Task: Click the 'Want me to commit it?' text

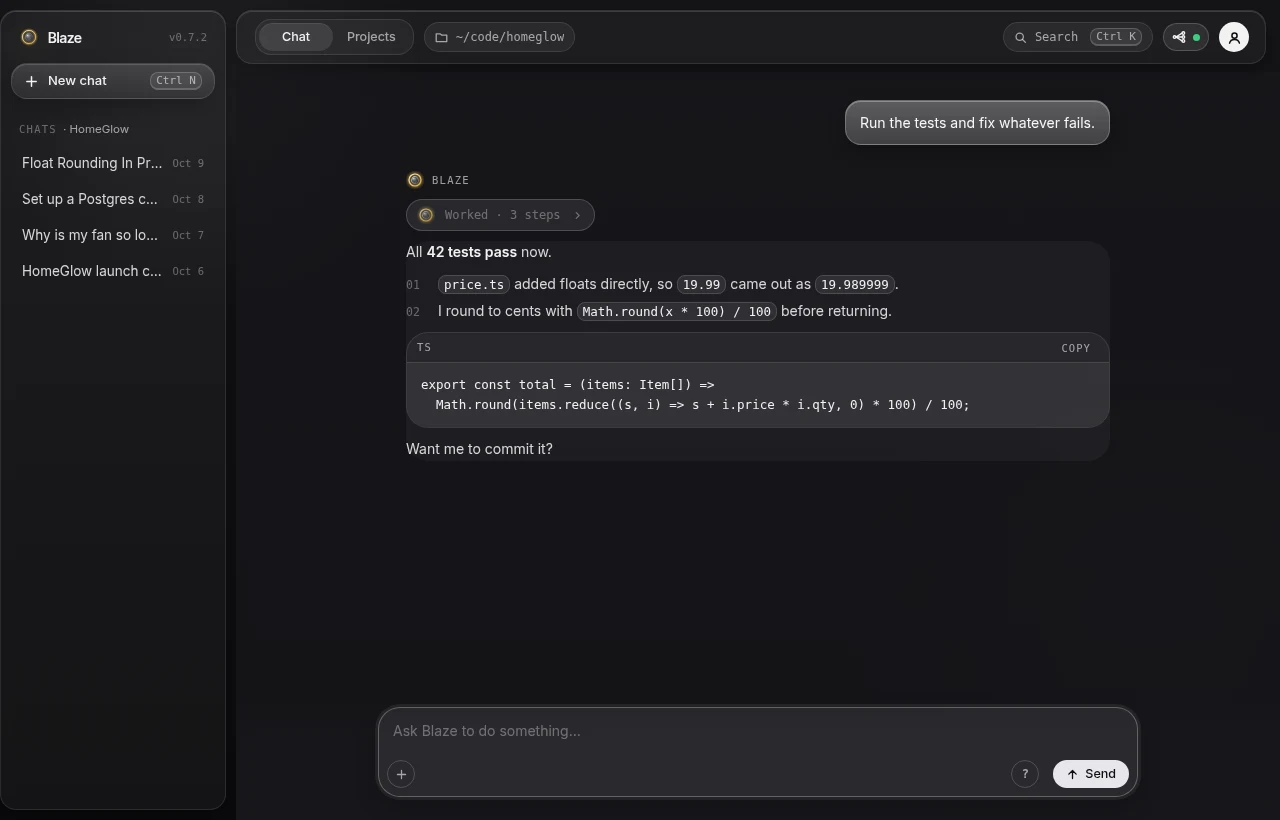Action: pos(479,449)
